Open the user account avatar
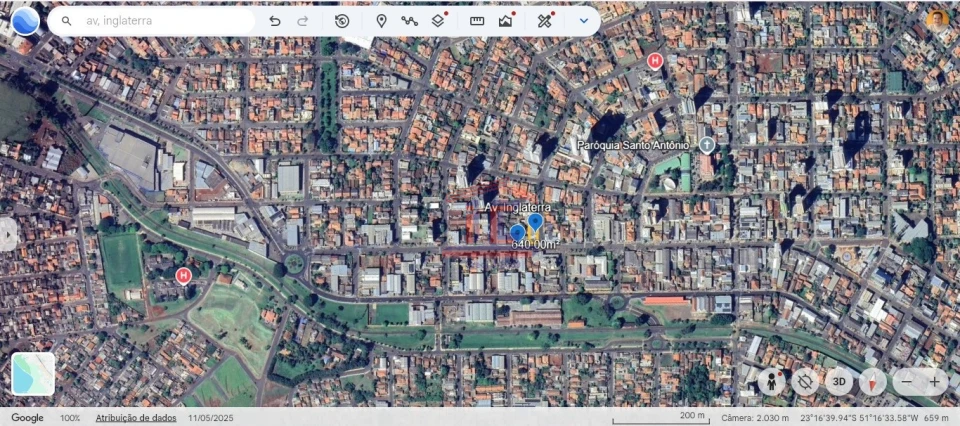This screenshot has height=426, width=960. click(x=936, y=19)
